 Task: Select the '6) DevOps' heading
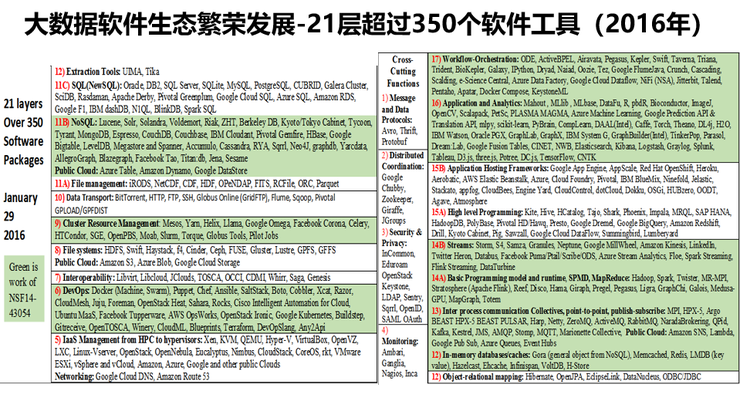[72, 291]
